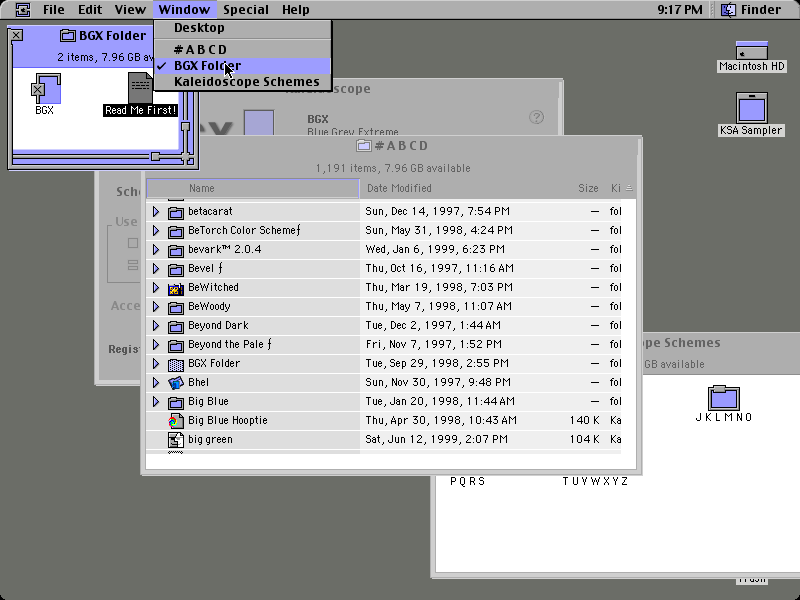The height and width of the screenshot is (600, 800).
Task: Click the menu bar clock showing 9:17 PM
Action: [680, 10]
